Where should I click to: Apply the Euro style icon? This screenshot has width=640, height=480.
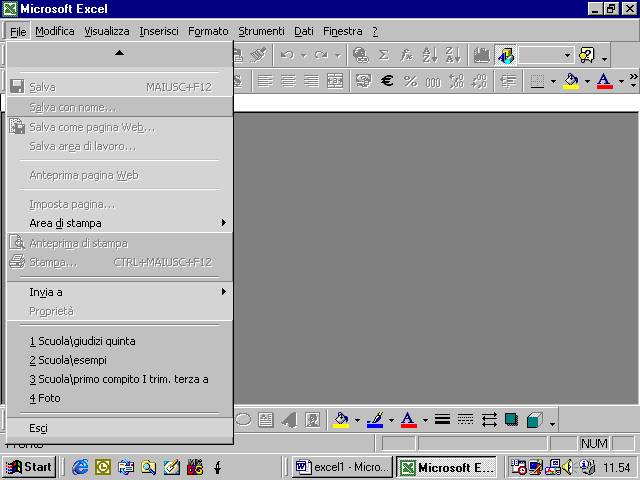(x=387, y=81)
